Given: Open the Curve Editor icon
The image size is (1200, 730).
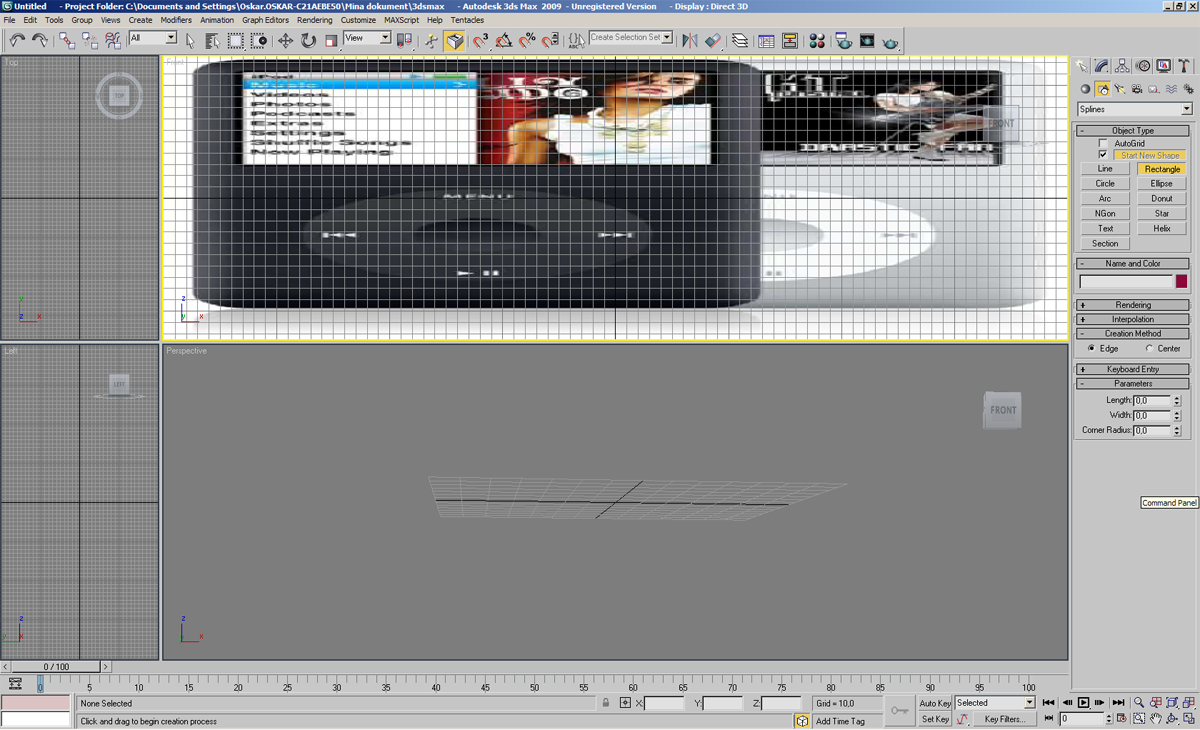Looking at the screenshot, I should 766,40.
